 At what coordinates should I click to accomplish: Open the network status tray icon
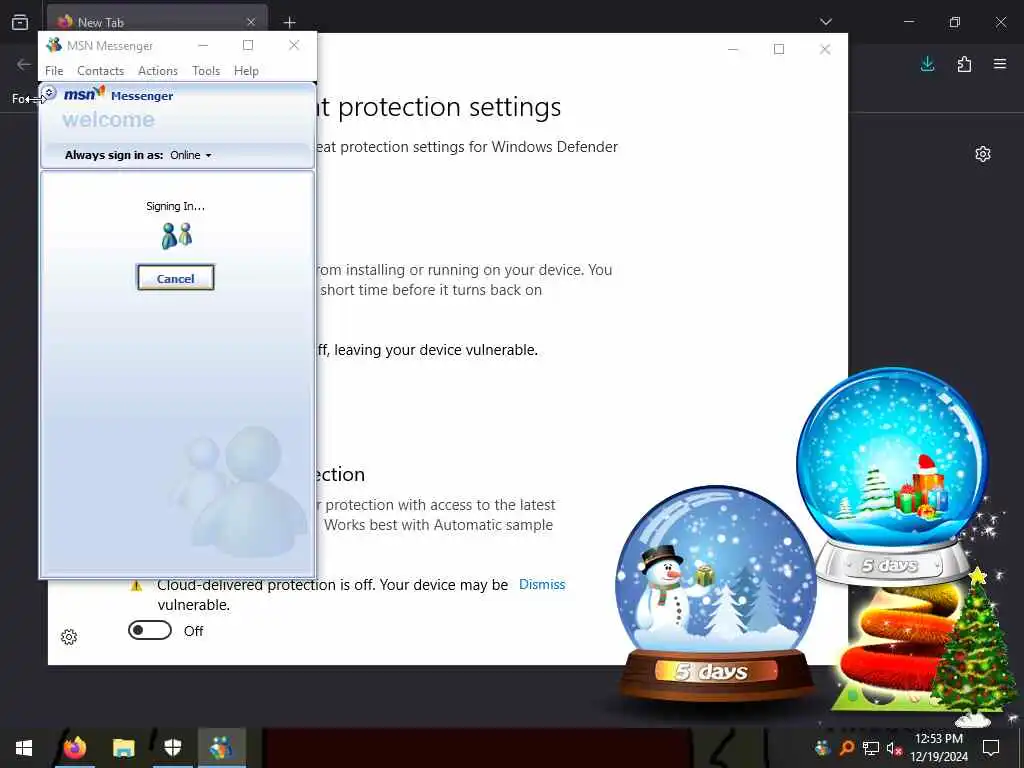[x=871, y=748]
